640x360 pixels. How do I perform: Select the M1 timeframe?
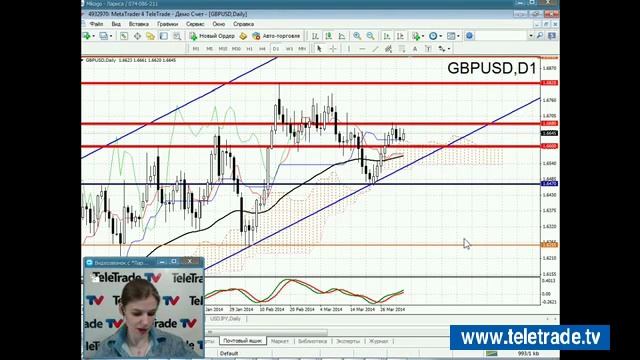(x=196, y=49)
